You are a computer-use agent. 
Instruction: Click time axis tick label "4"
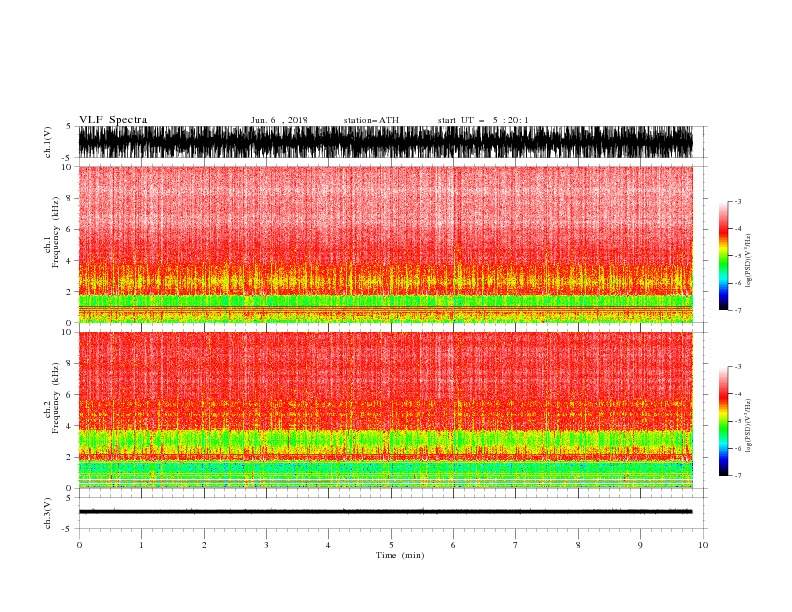pyautogui.click(x=328, y=545)
